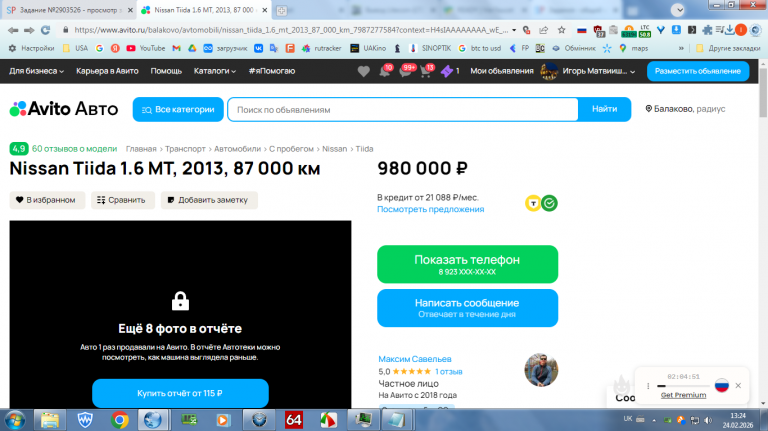Click Написать сообщение button
The image size is (768, 431).
pyautogui.click(x=467, y=308)
